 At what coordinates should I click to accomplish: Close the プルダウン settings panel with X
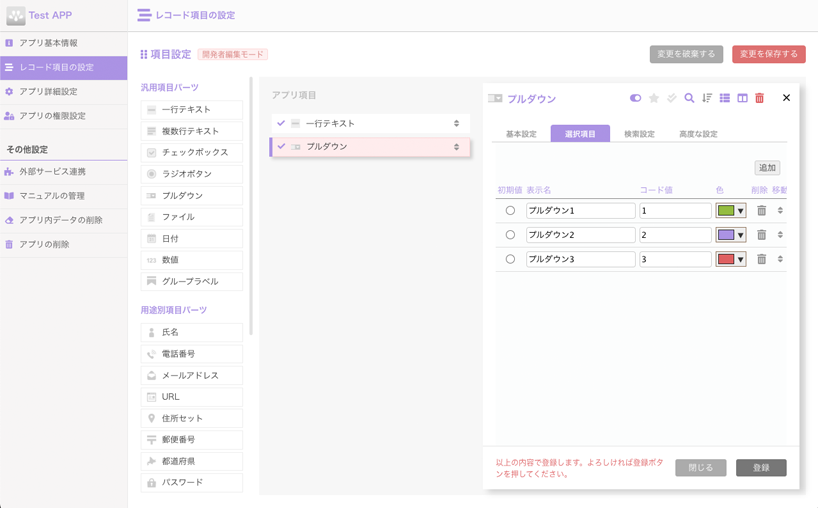(x=786, y=98)
